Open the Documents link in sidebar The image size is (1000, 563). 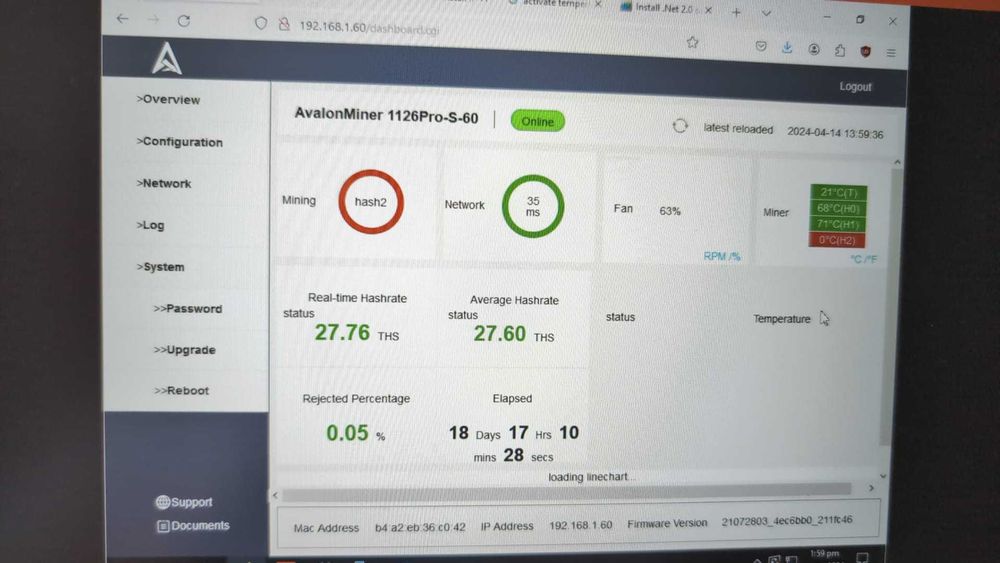(193, 526)
